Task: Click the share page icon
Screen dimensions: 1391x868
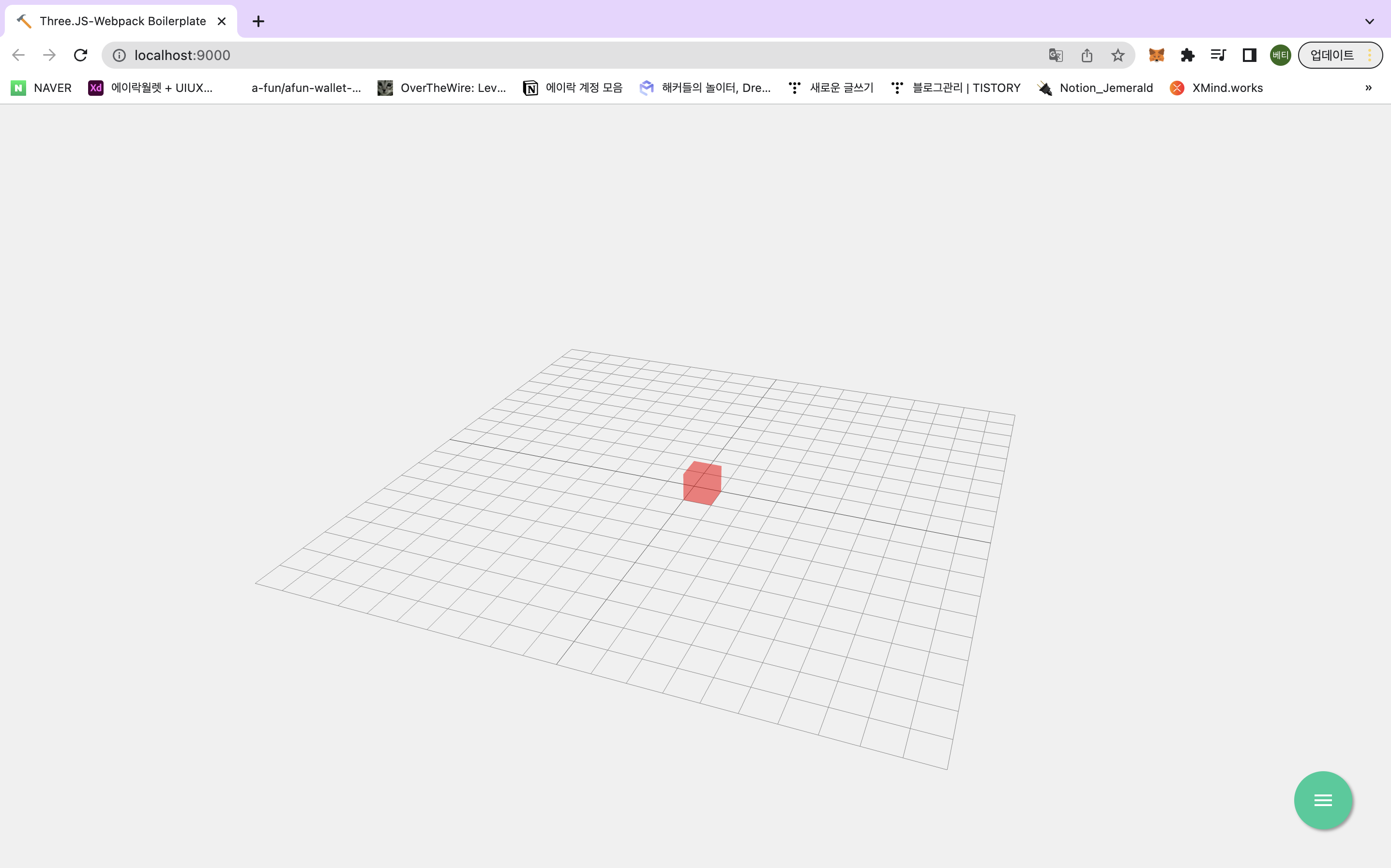Action: click(1086, 55)
